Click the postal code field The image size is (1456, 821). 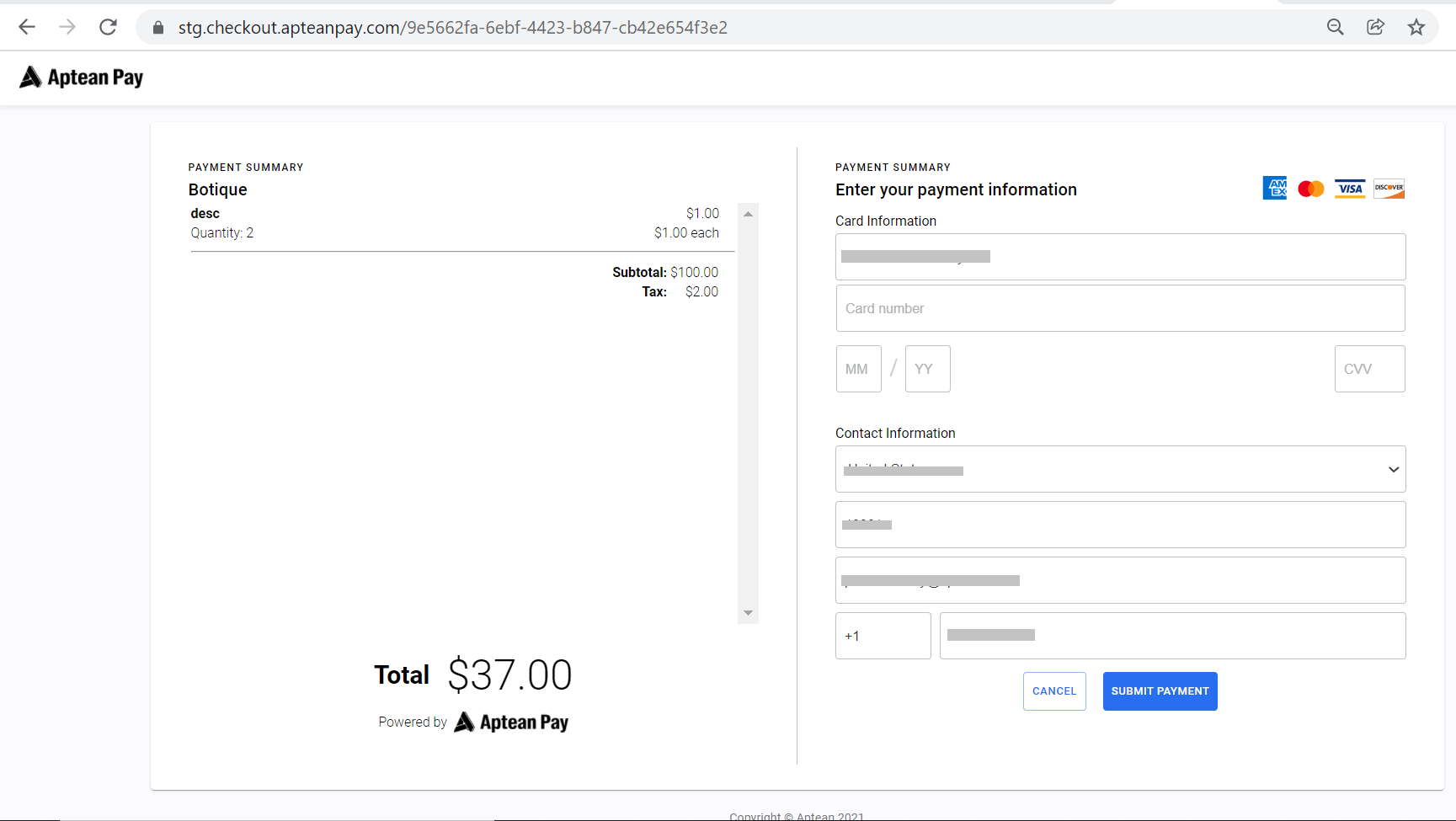(1121, 525)
